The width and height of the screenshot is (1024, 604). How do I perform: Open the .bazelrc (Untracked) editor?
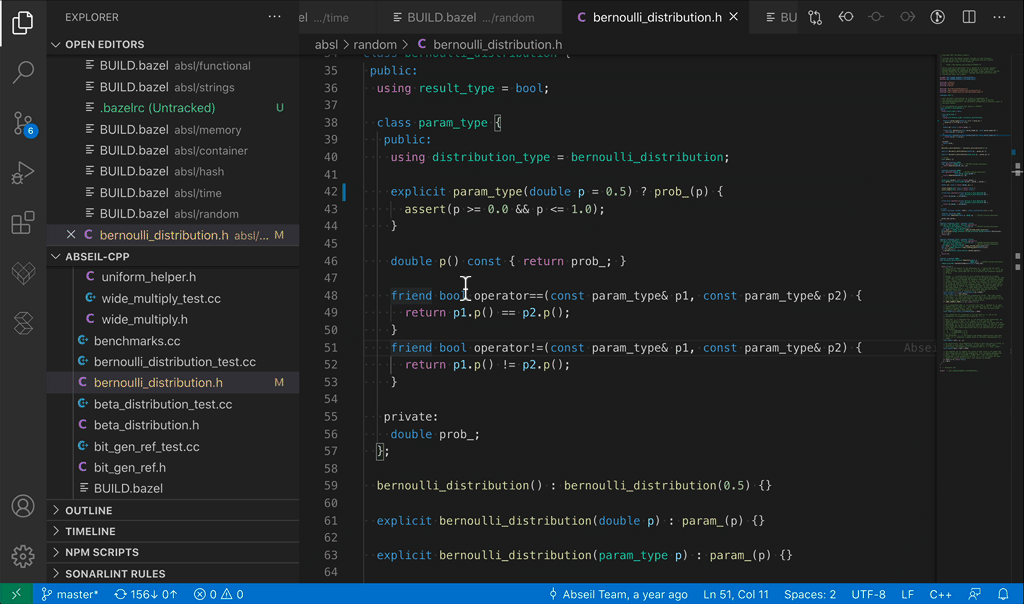pos(173,108)
